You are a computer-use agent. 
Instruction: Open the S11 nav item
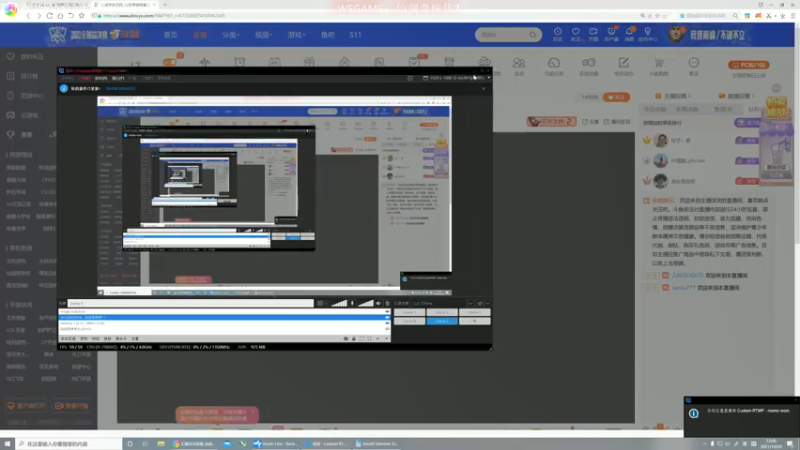pos(356,35)
